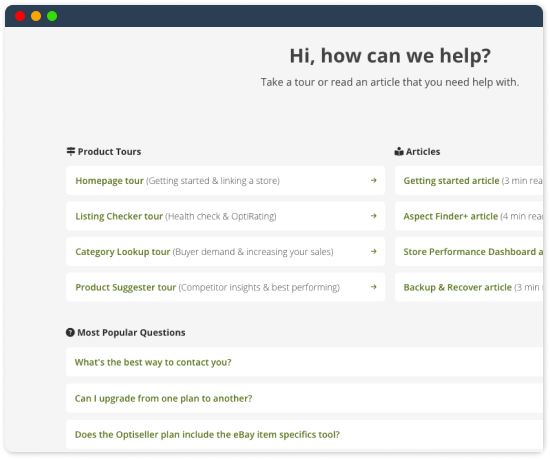
Task: Start the Listing Checker tour
Action: click(x=226, y=216)
